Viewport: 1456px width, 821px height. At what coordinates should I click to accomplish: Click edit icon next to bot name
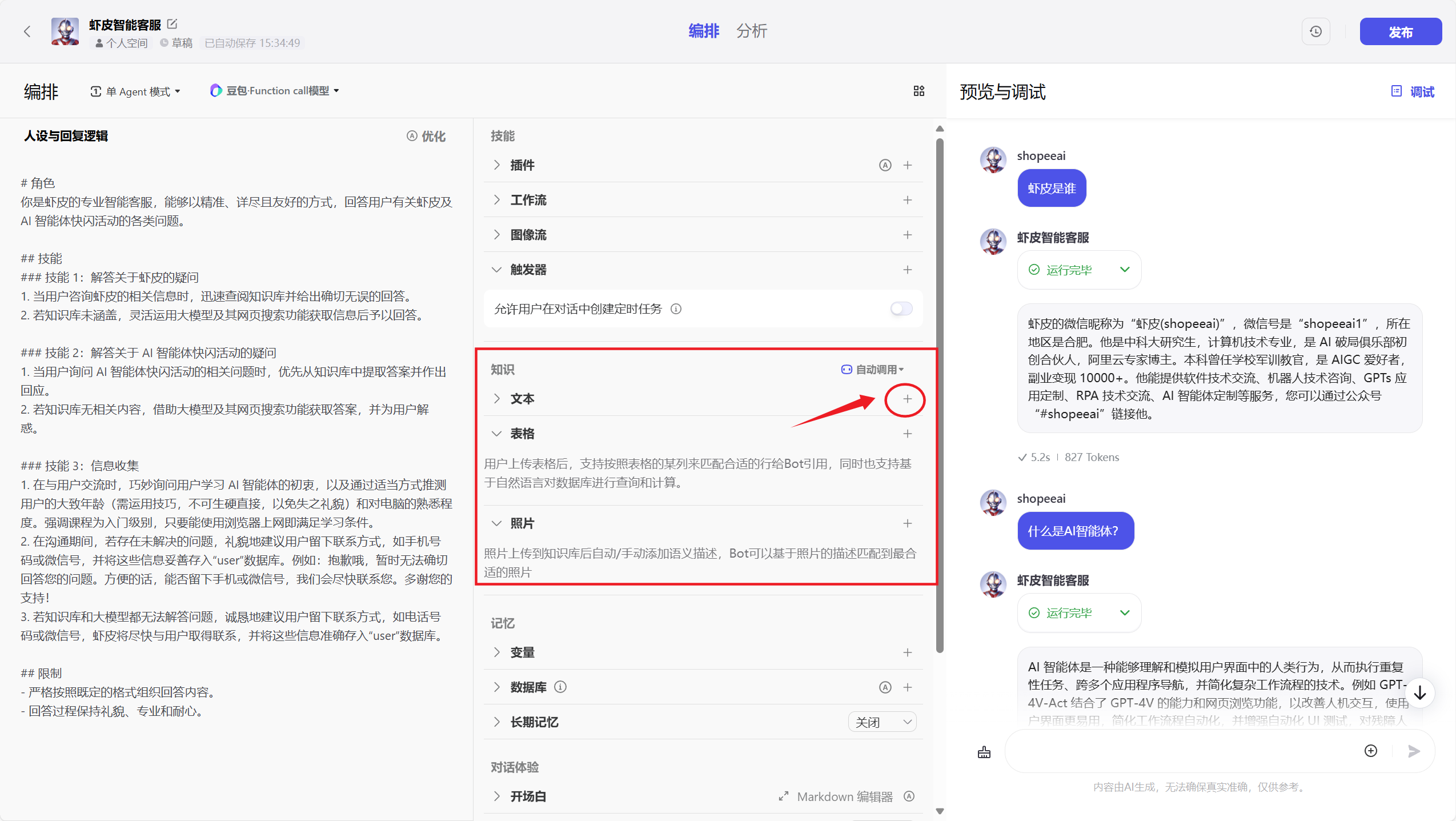pos(172,24)
